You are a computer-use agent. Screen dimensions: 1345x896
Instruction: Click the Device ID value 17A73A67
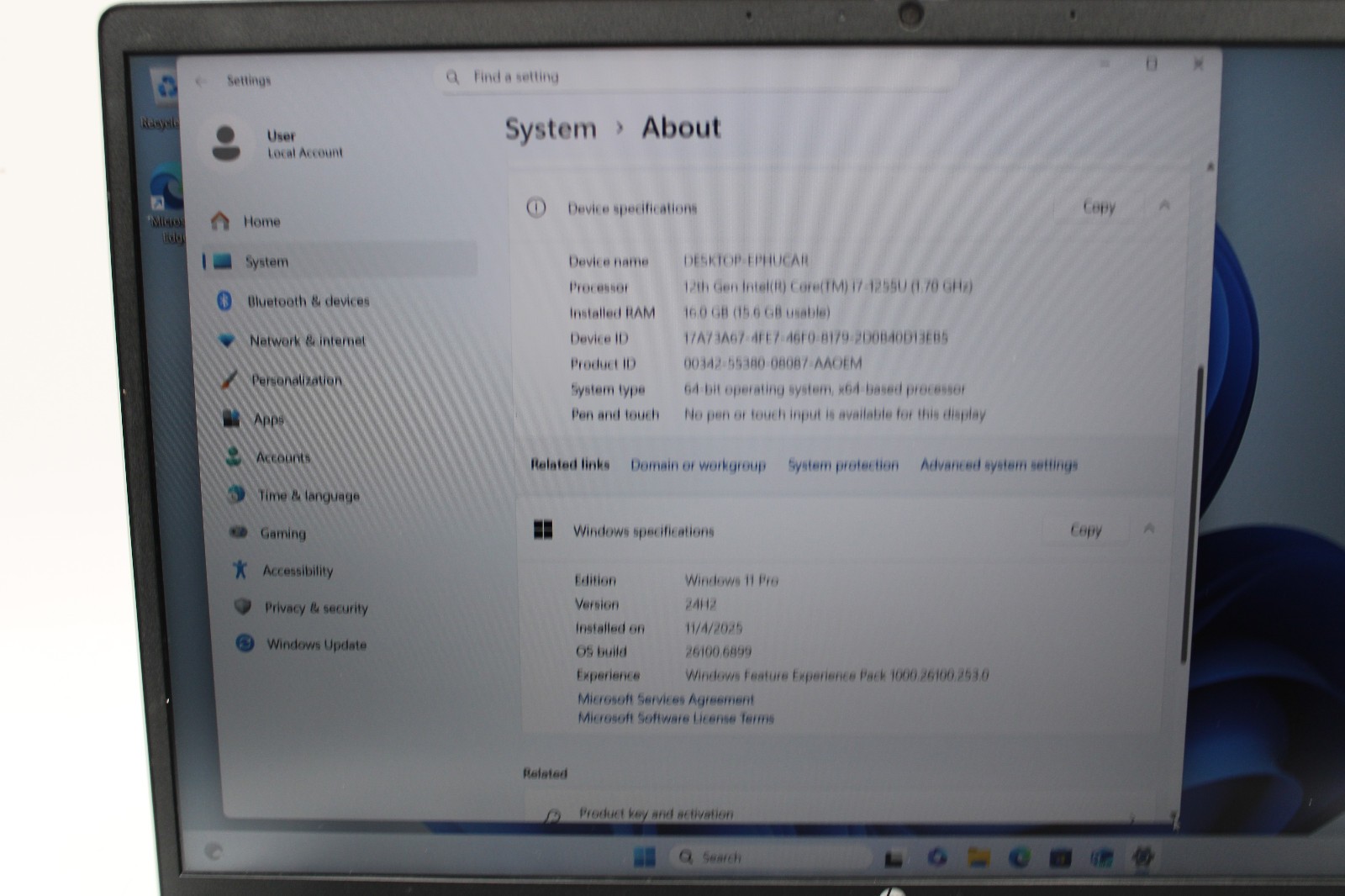pyautogui.click(x=815, y=337)
